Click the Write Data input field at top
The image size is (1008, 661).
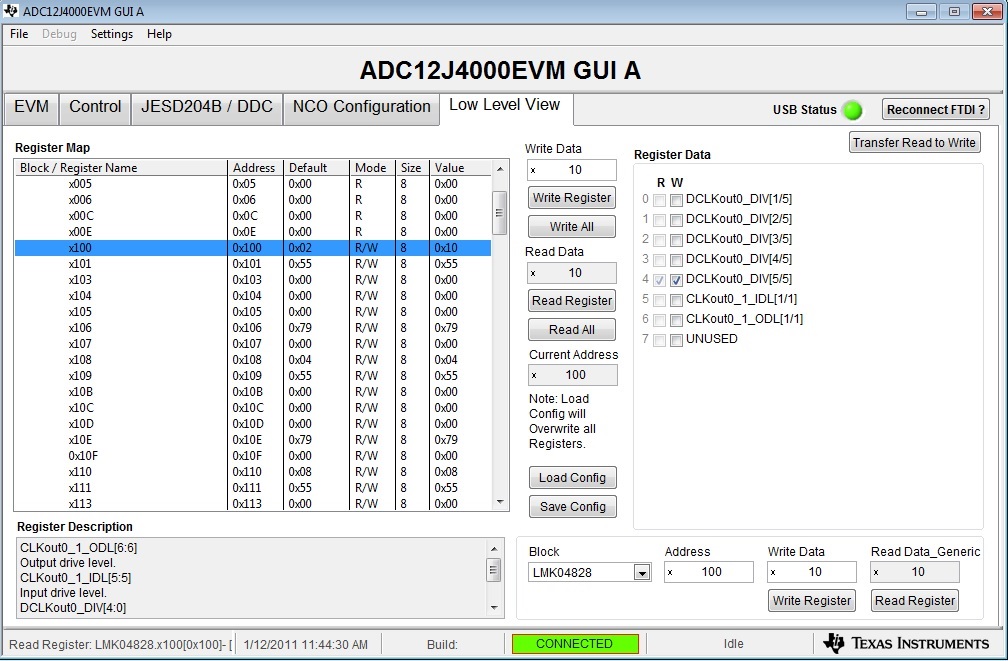click(x=572, y=170)
